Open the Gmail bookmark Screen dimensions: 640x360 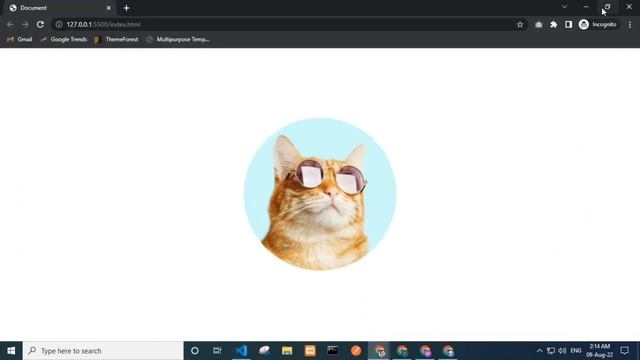[x=20, y=40]
